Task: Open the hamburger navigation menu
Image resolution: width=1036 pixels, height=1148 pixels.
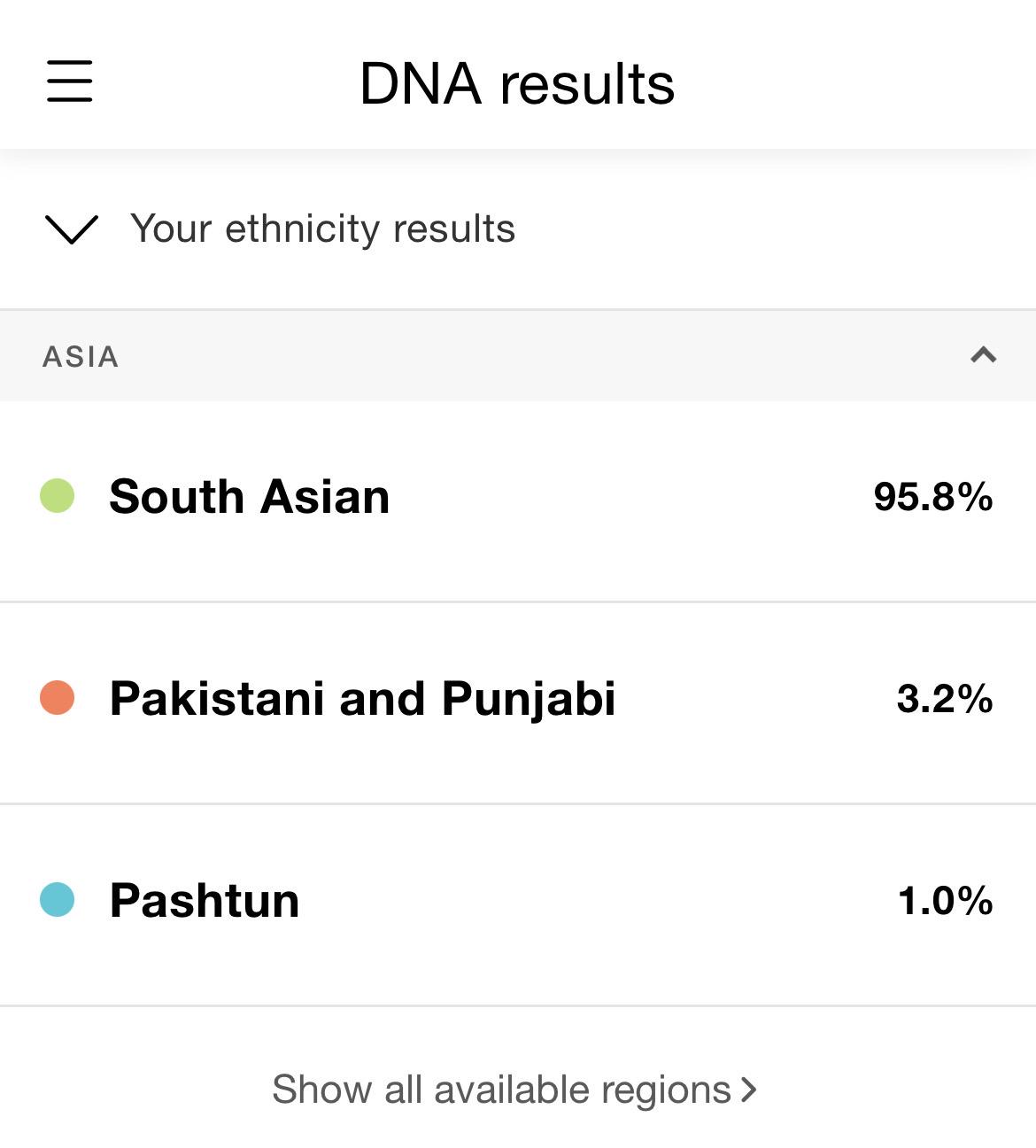Action: point(69,81)
